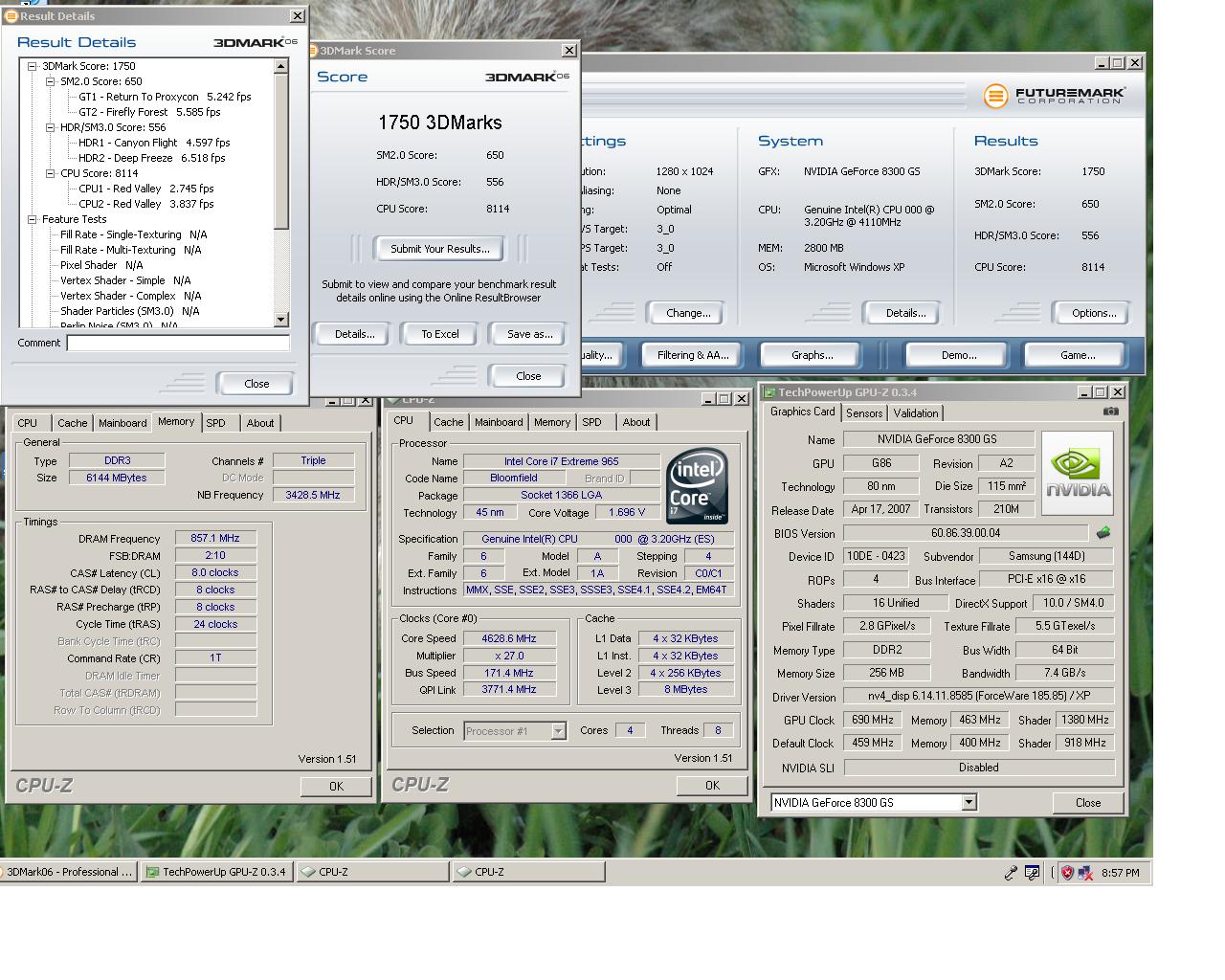This screenshot has height=980, width=1225.
Task: Switch to the SPD tab in memory CPU-Z
Action: (x=216, y=422)
